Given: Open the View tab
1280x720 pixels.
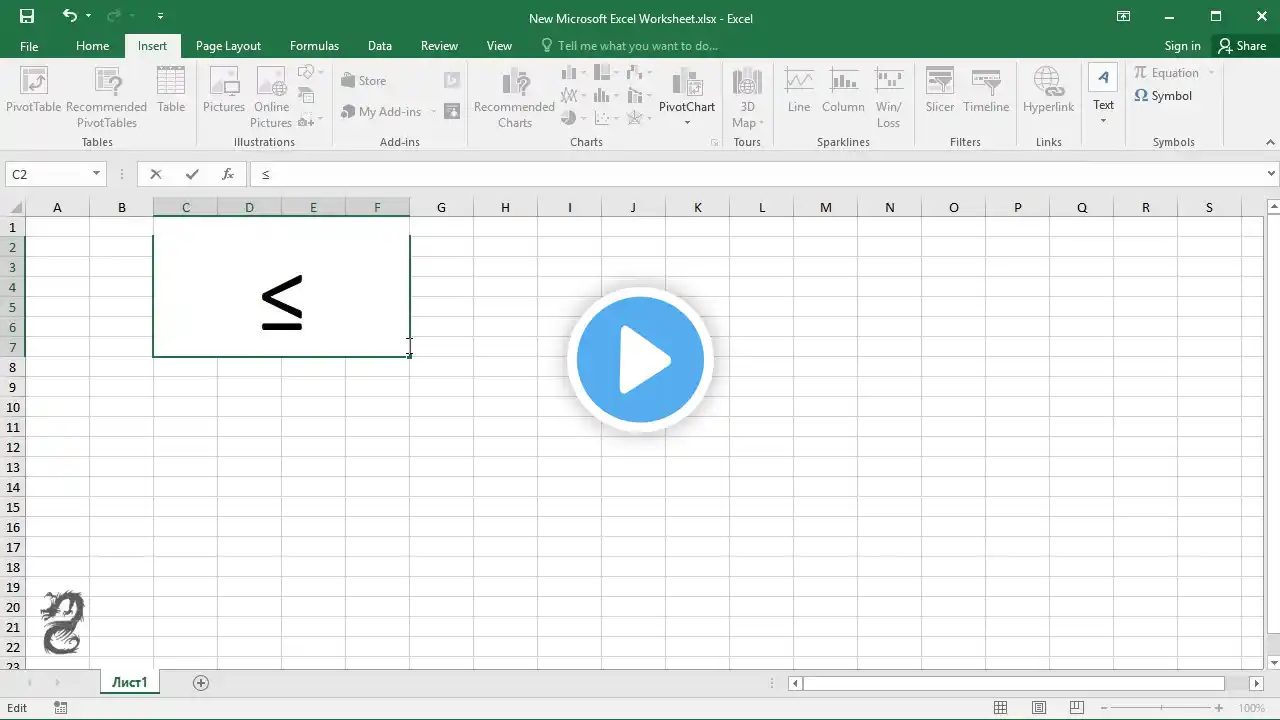Looking at the screenshot, I should pyautogui.click(x=499, y=46).
